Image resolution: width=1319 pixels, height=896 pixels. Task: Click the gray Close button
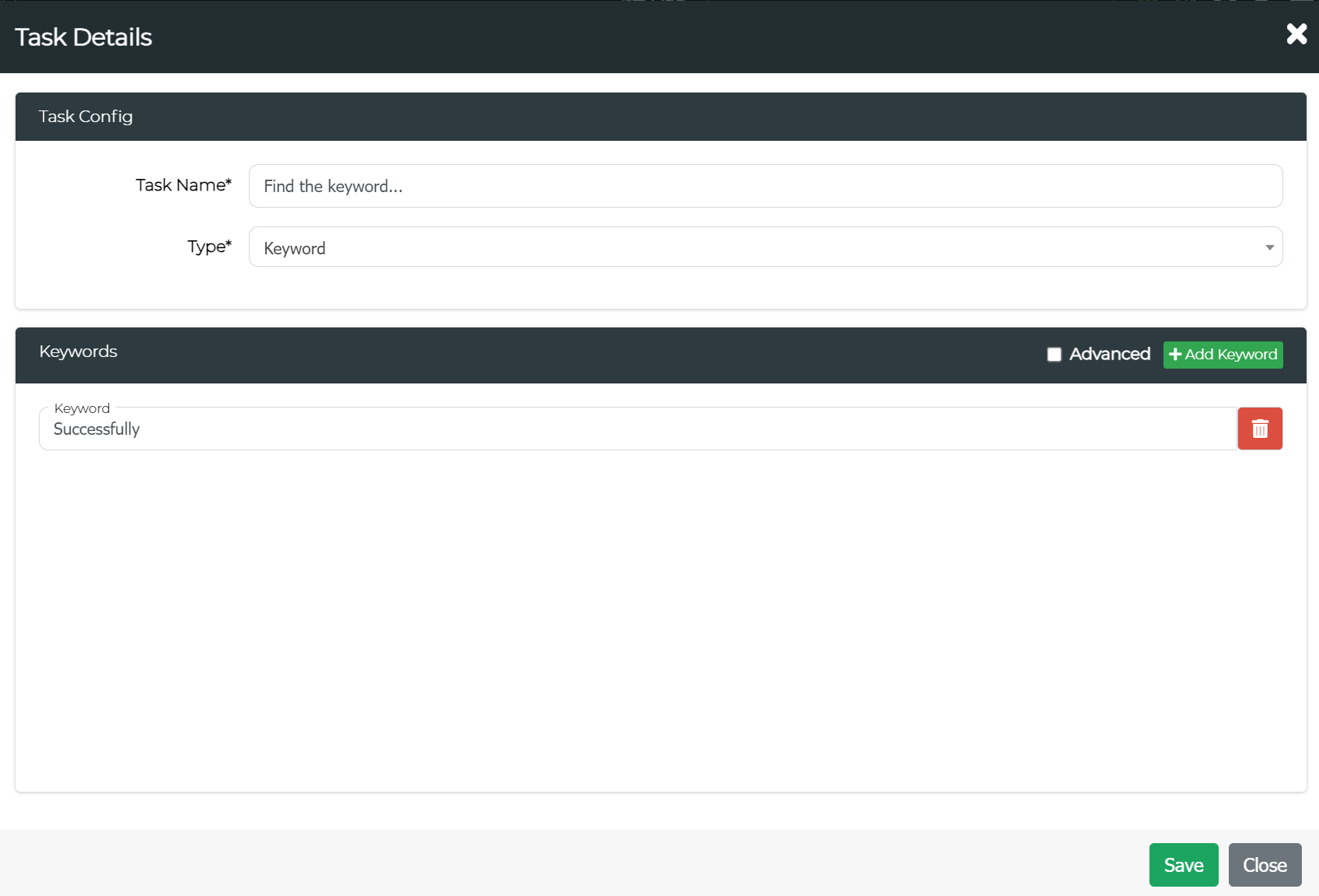[x=1265, y=865]
